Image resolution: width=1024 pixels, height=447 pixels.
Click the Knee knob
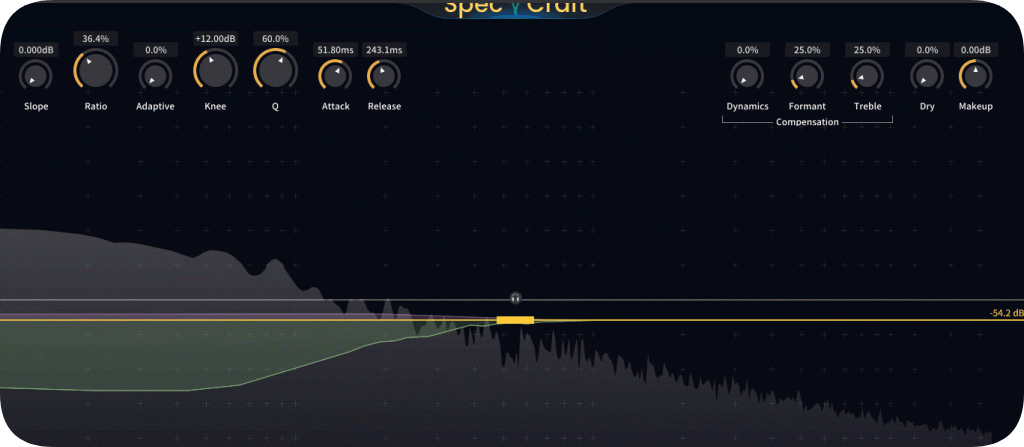(x=216, y=69)
